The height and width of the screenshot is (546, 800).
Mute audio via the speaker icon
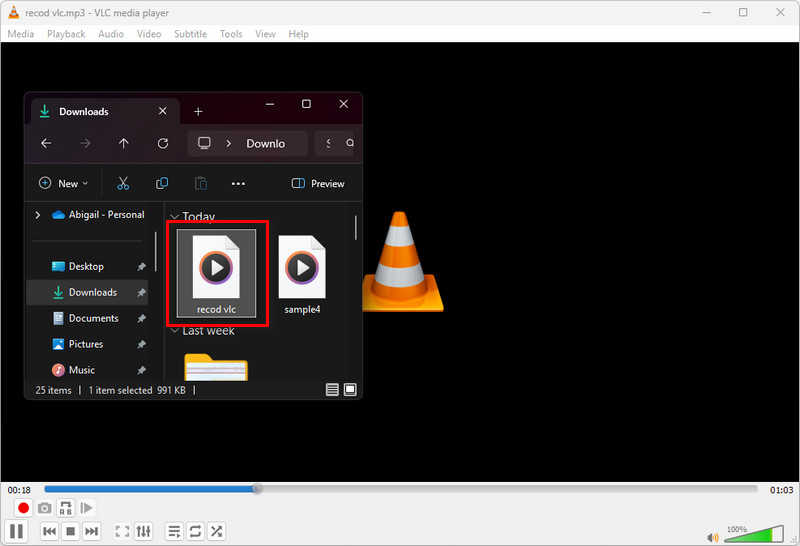click(x=713, y=537)
